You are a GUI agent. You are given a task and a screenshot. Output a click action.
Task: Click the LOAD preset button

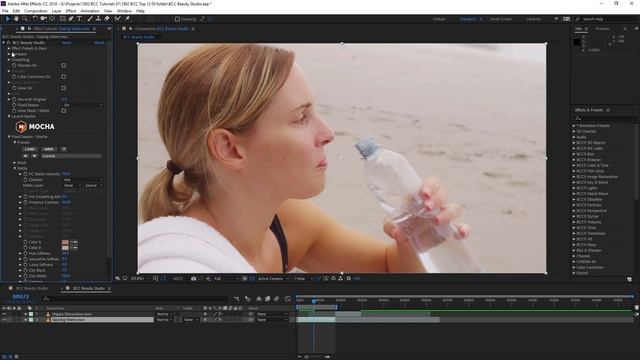coord(30,149)
